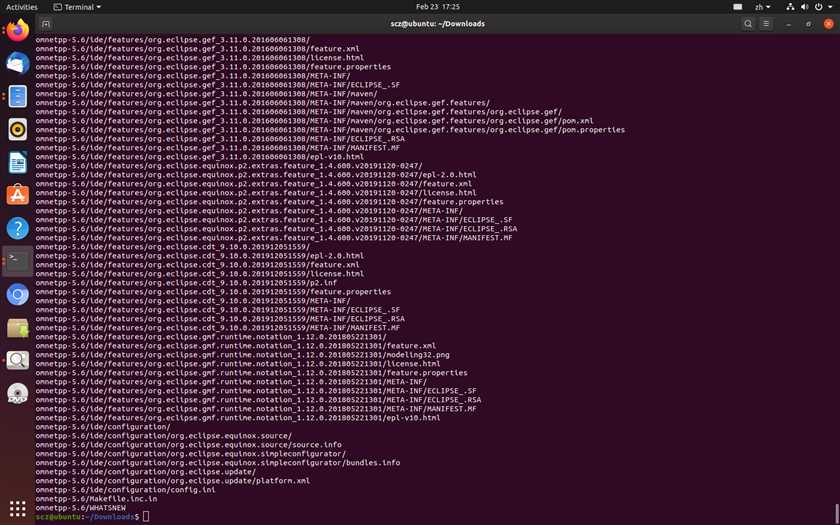Open network status icon in top bar
The width and height of the screenshot is (840, 525).
coord(790,7)
